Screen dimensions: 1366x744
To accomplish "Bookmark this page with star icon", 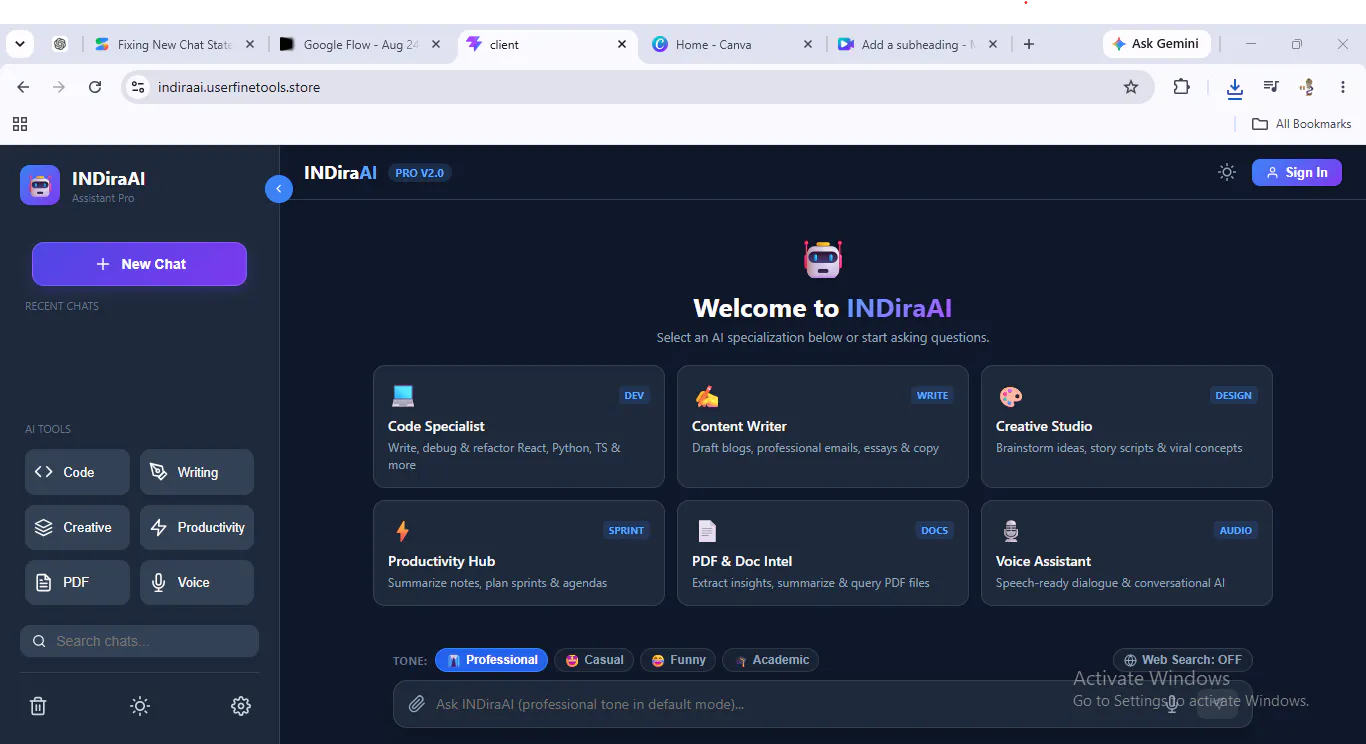I will pos(1131,87).
